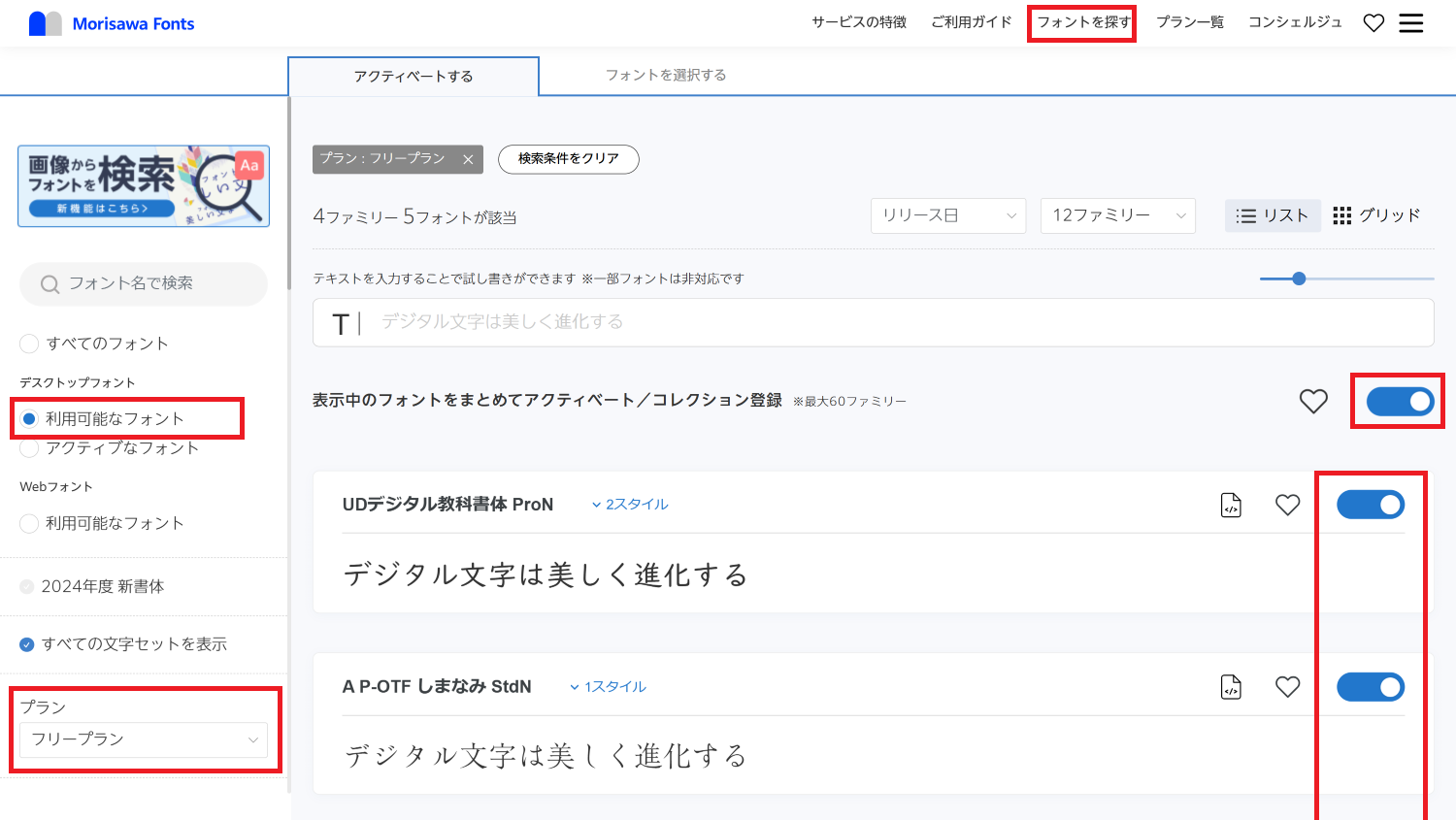The width and height of the screenshot is (1456, 820).
Task: Favorite UDデジタル教科書体 ProN with heart icon
Action: click(x=1287, y=505)
